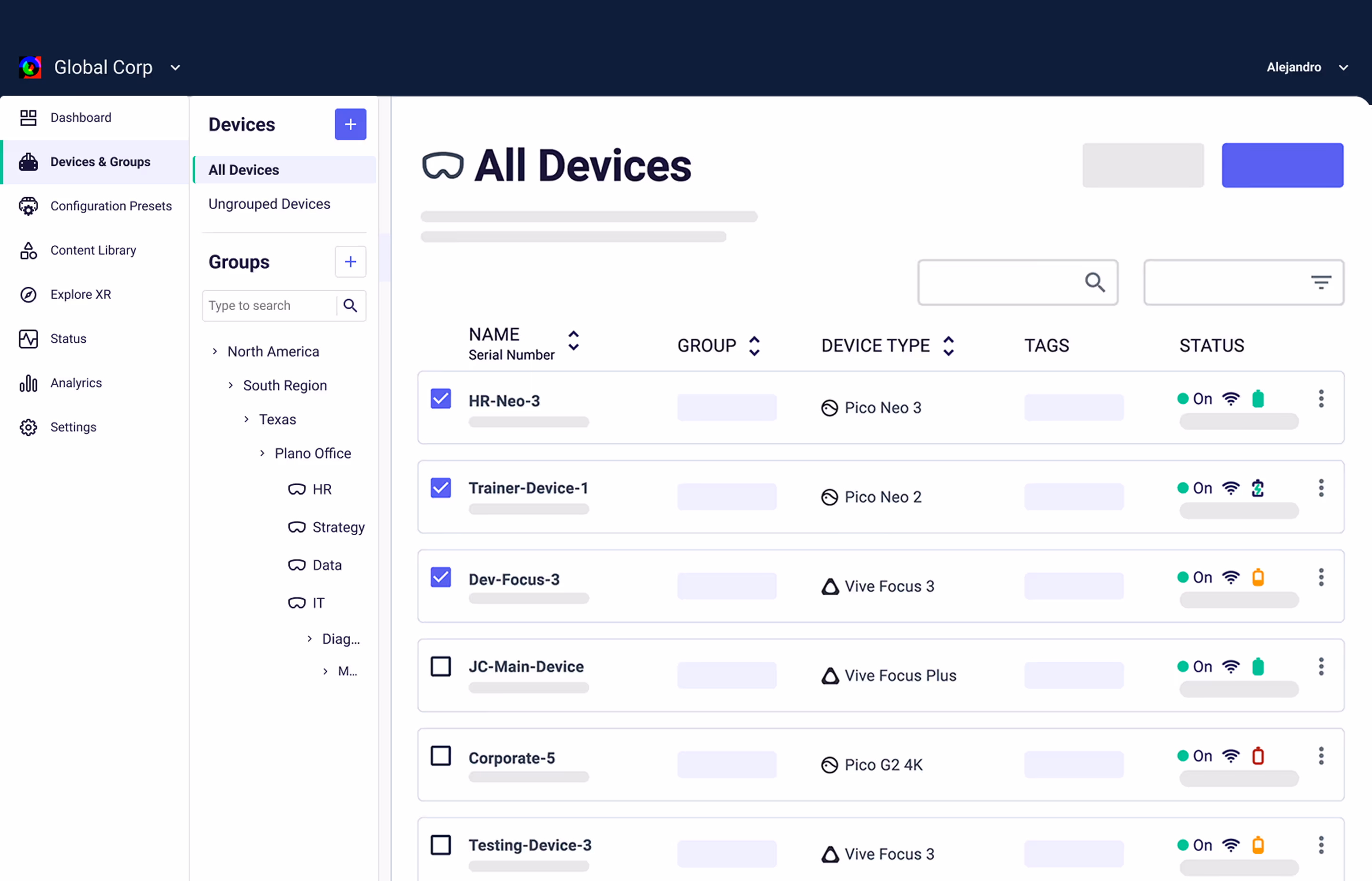
Task: Open the three-dot menu for HR-Neo-3
Action: point(1321,399)
